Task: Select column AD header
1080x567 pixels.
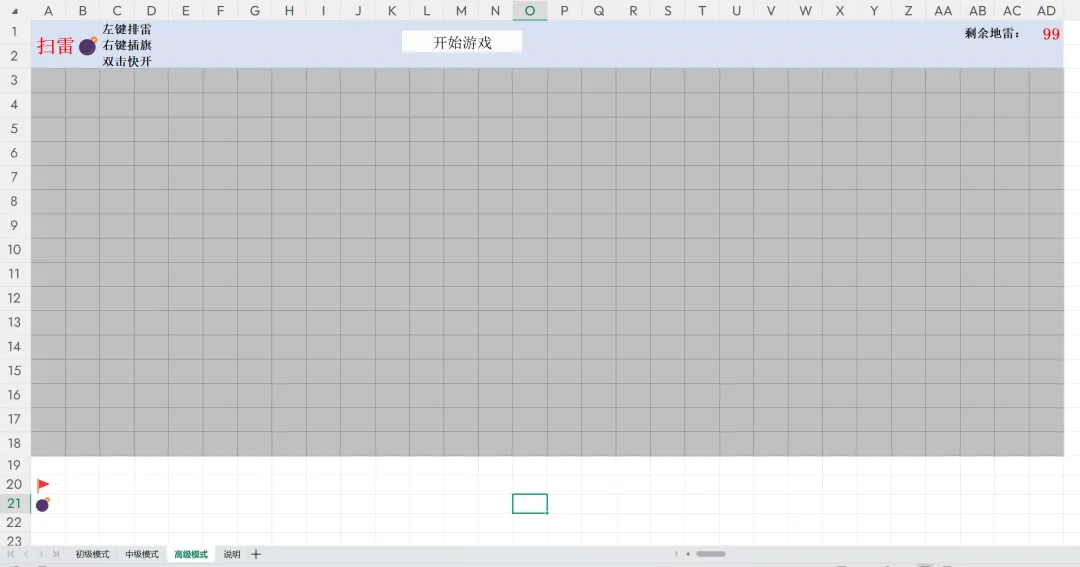Action: click(x=1046, y=10)
